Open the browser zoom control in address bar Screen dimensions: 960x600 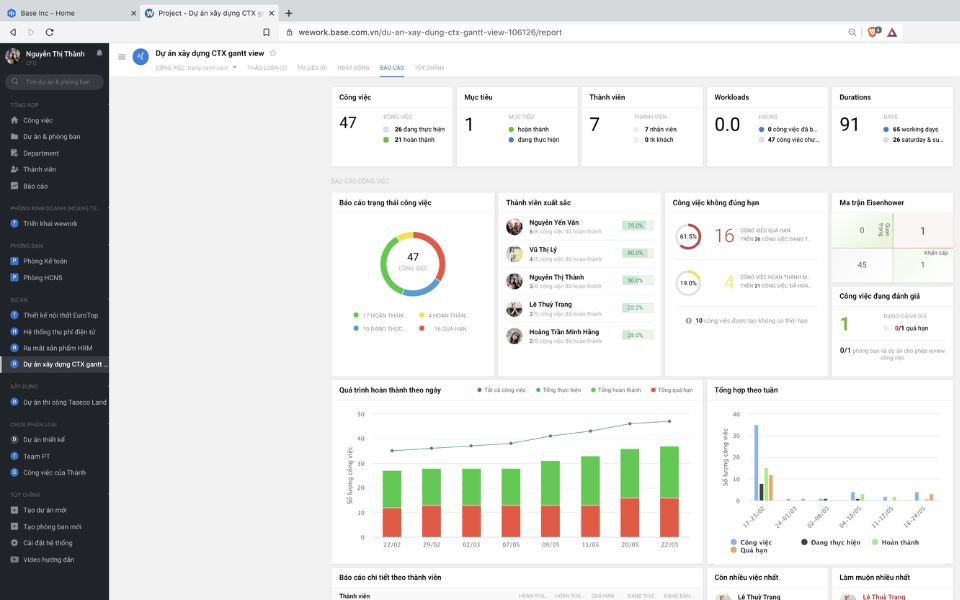click(852, 32)
